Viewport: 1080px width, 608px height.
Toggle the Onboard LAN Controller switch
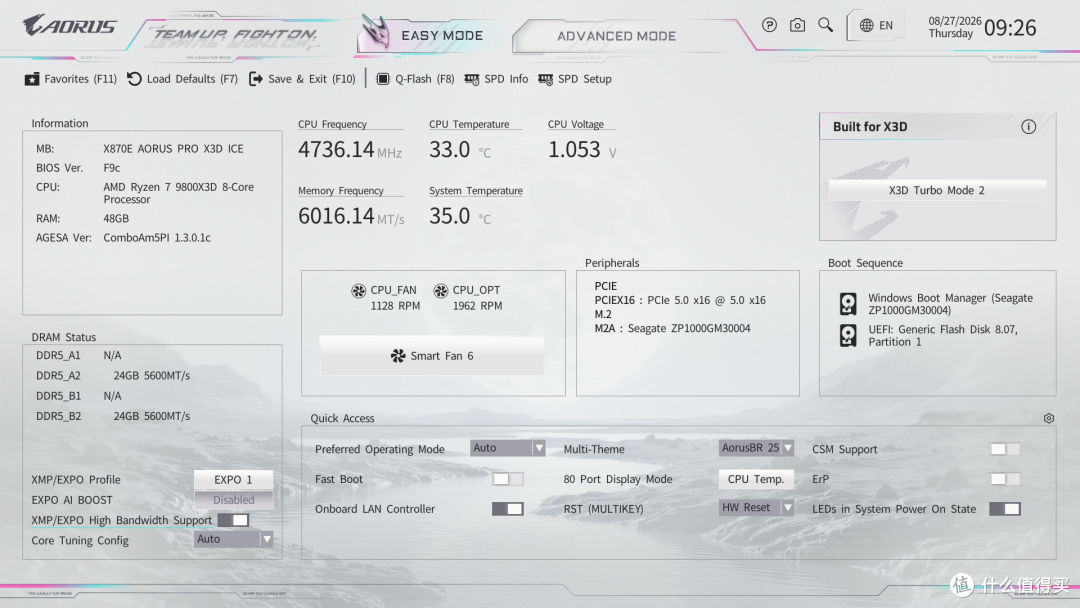pos(508,509)
